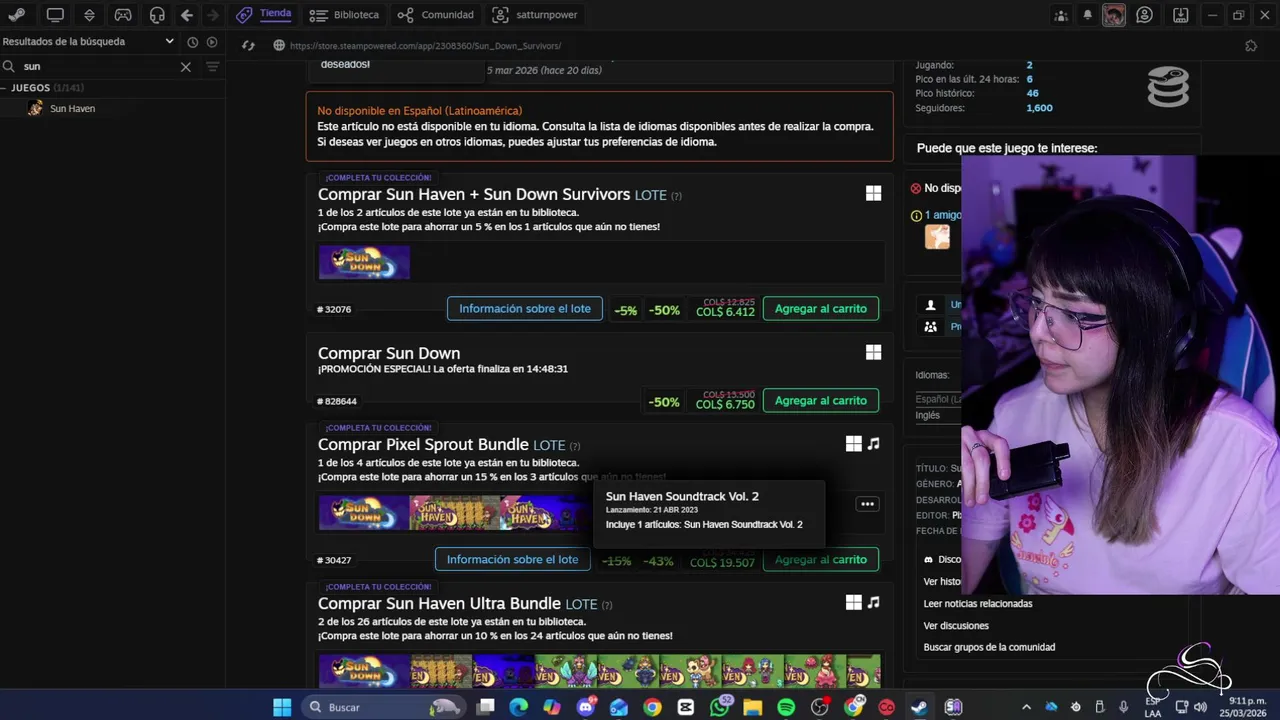
Task: Toggle the ready-to-play filter icon
Action: [212, 42]
